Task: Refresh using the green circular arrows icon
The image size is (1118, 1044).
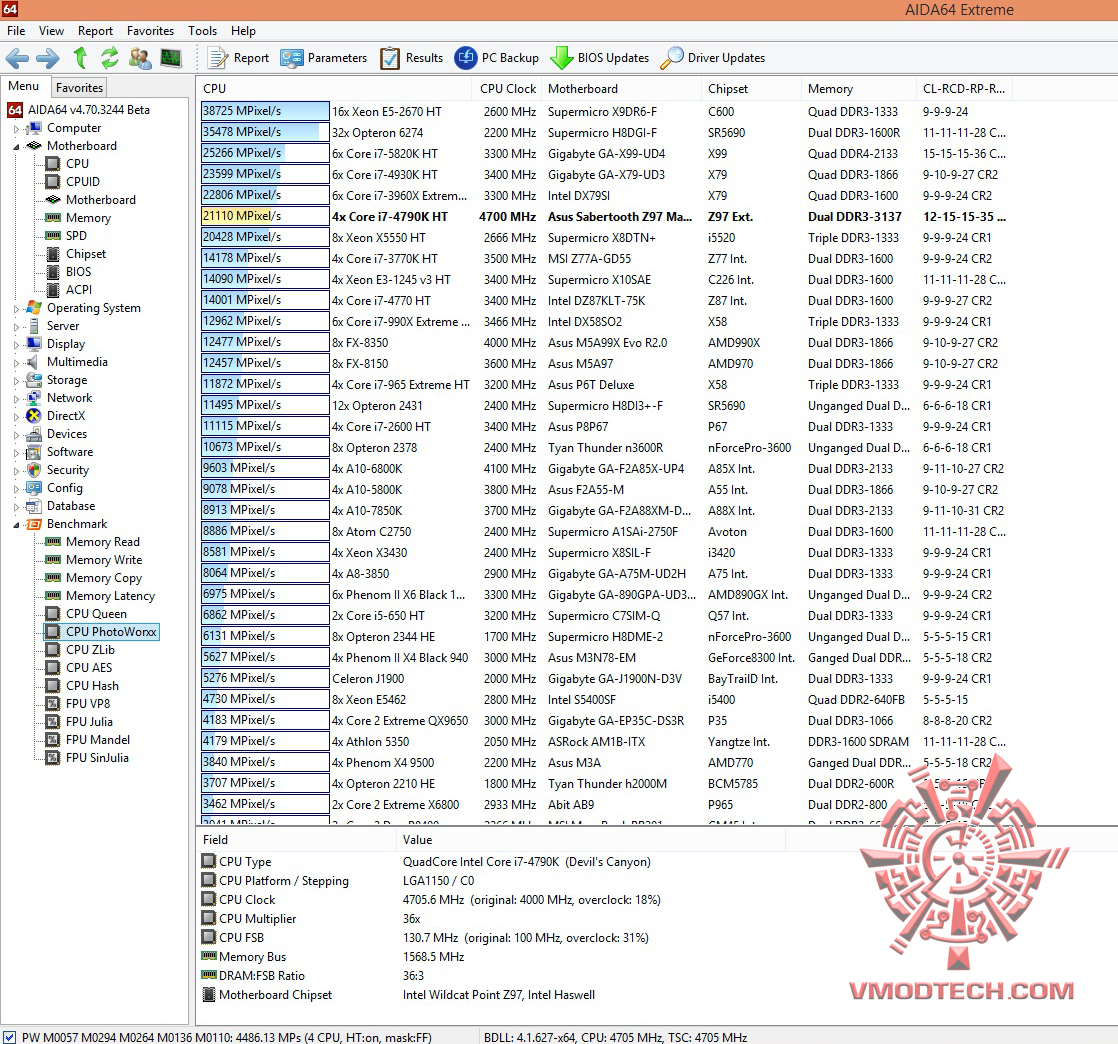Action: point(110,58)
